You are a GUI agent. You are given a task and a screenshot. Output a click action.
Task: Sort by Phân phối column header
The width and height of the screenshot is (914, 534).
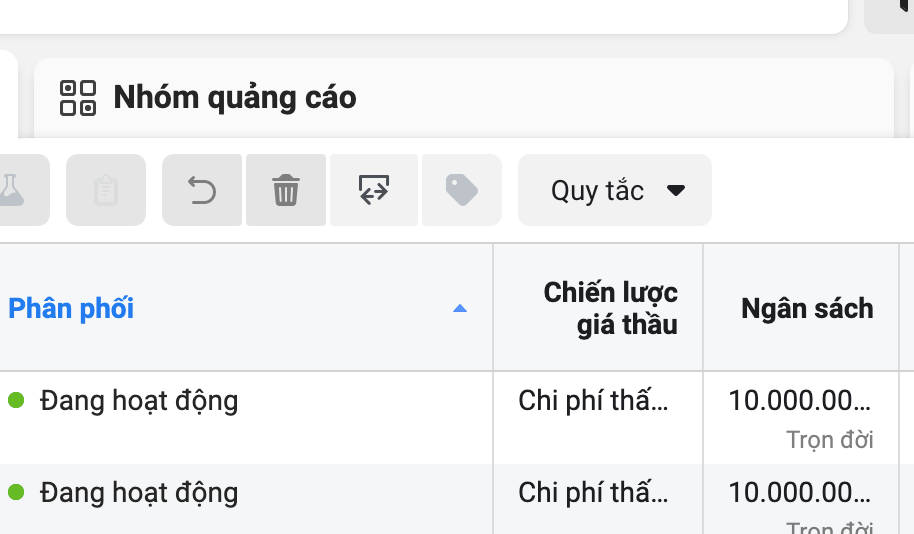click(x=71, y=308)
